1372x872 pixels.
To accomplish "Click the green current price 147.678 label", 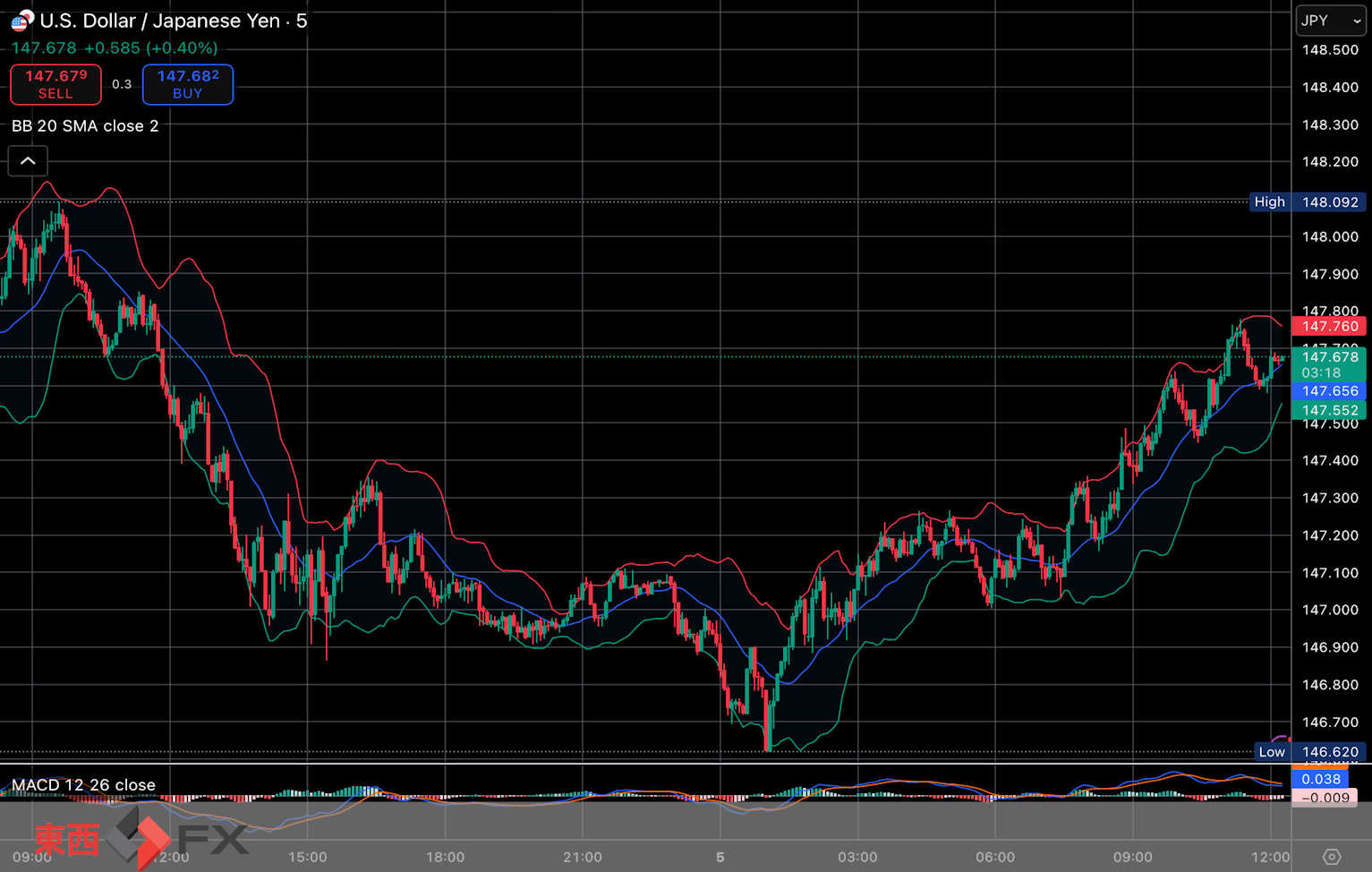I will [1329, 357].
